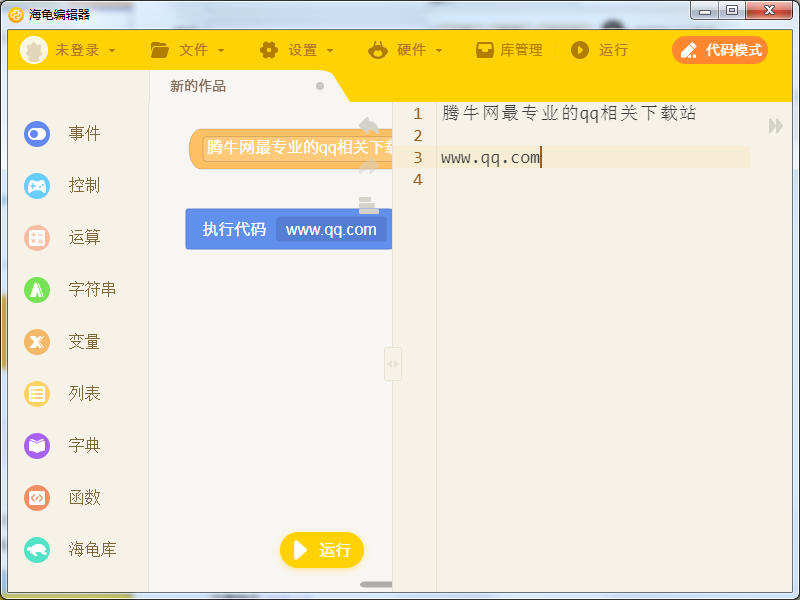Open the 运算 (Operators) calculator icon
800x600 pixels.
tap(37, 238)
